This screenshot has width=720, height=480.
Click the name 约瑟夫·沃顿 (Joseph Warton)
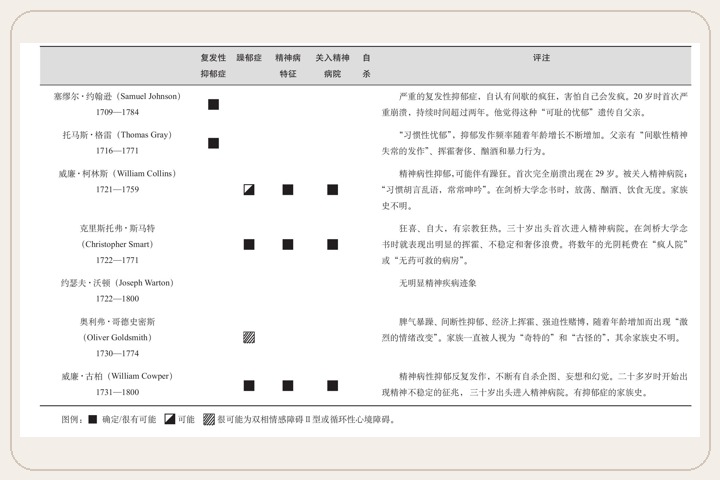(x=118, y=283)
